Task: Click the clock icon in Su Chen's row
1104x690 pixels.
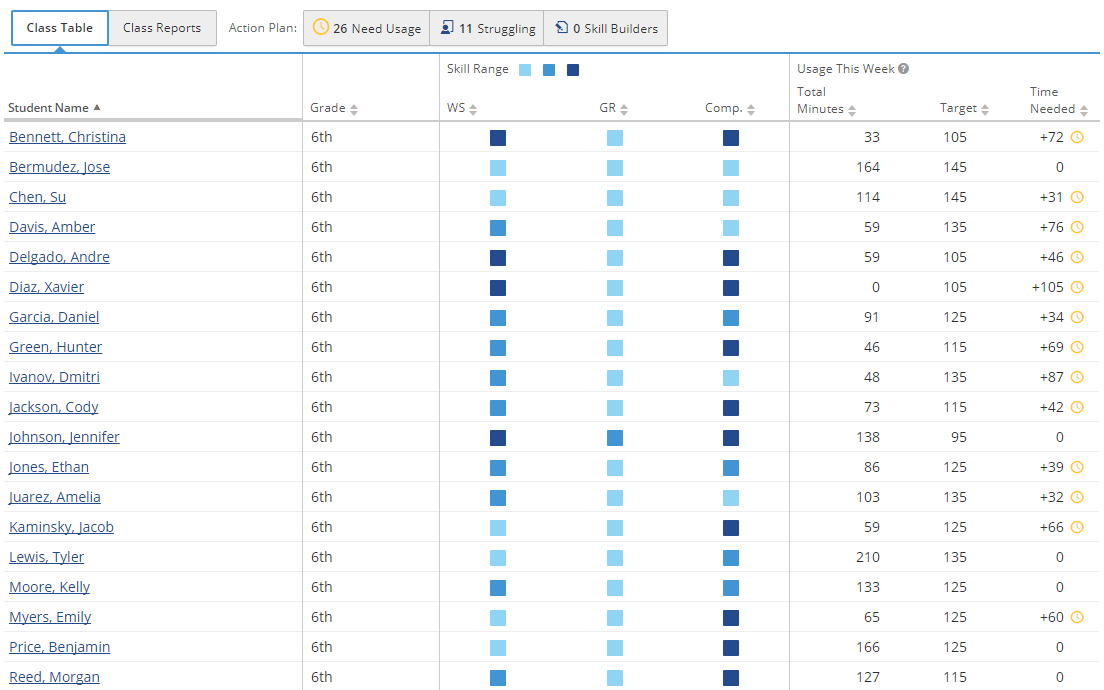Action: pyautogui.click(x=1077, y=197)
